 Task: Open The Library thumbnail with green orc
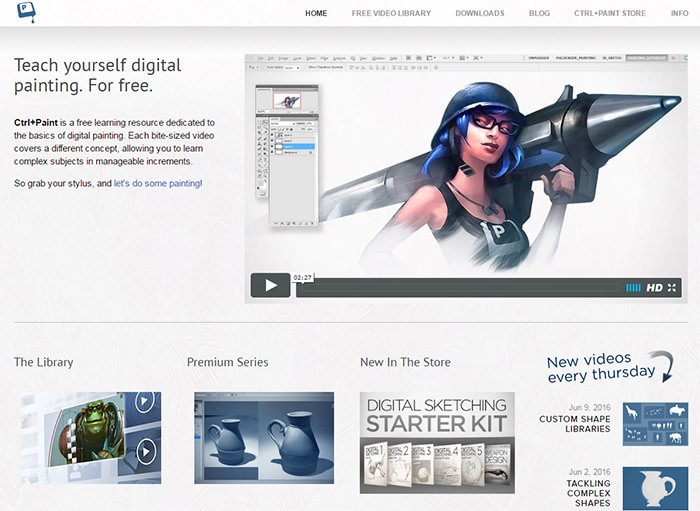tap(91, 438)
